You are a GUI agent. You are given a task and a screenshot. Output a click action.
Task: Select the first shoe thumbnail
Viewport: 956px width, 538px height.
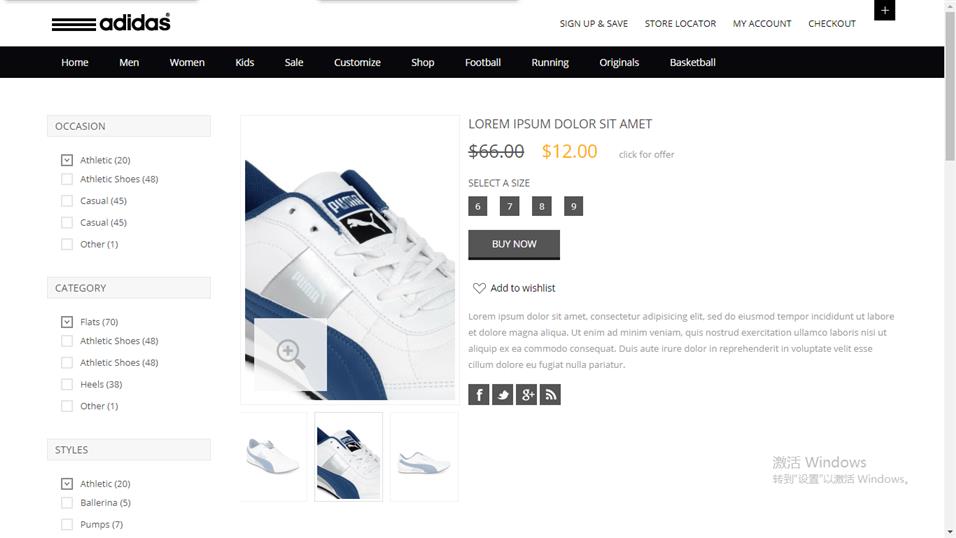[x=274, y=457]
